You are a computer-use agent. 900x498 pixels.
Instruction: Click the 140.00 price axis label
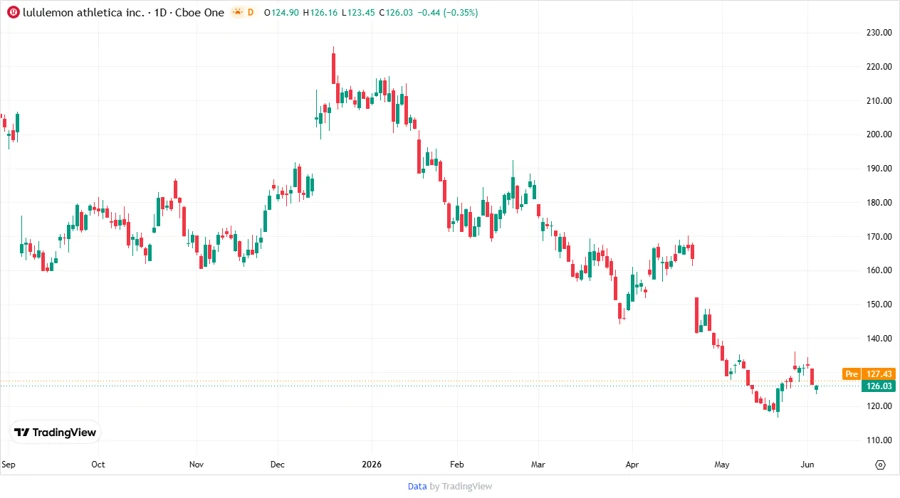click(879, 339)
